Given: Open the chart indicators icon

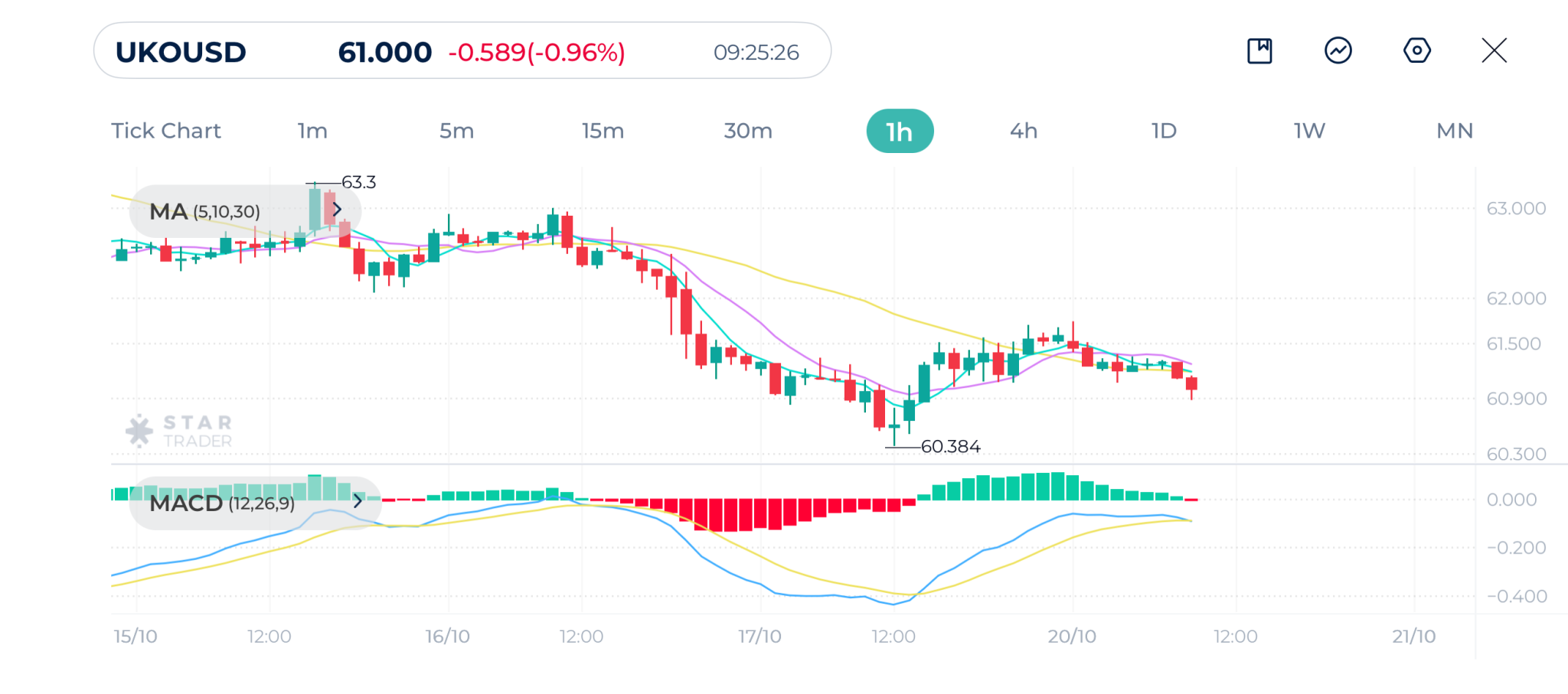Looking at the screenshot, I should click(x=1338, y=51).
